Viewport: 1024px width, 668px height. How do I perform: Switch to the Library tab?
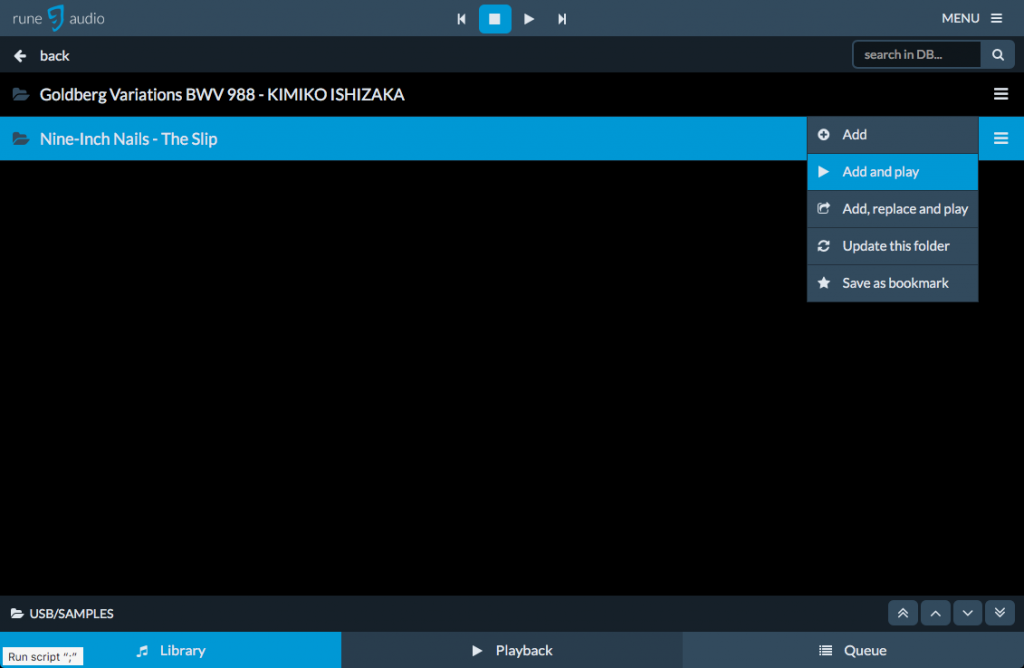coord(170,650)
